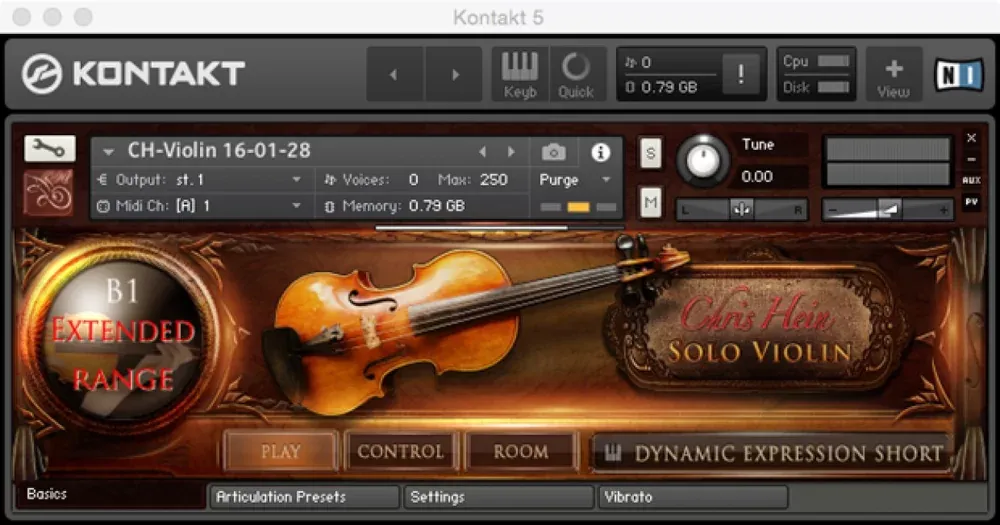The image size is (1000, 525).
Task: Expand the instrument header triangle
Action: click(108, 152)
